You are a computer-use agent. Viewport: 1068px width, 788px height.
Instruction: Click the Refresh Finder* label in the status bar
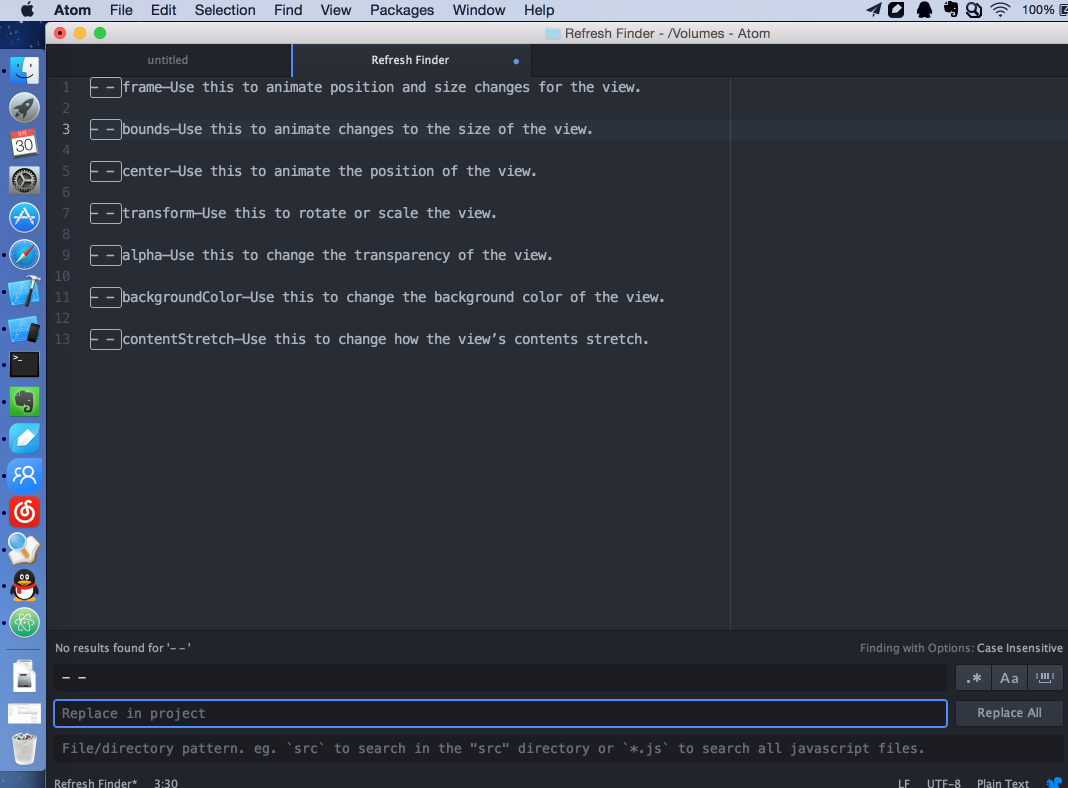click(x=95, y=783)
